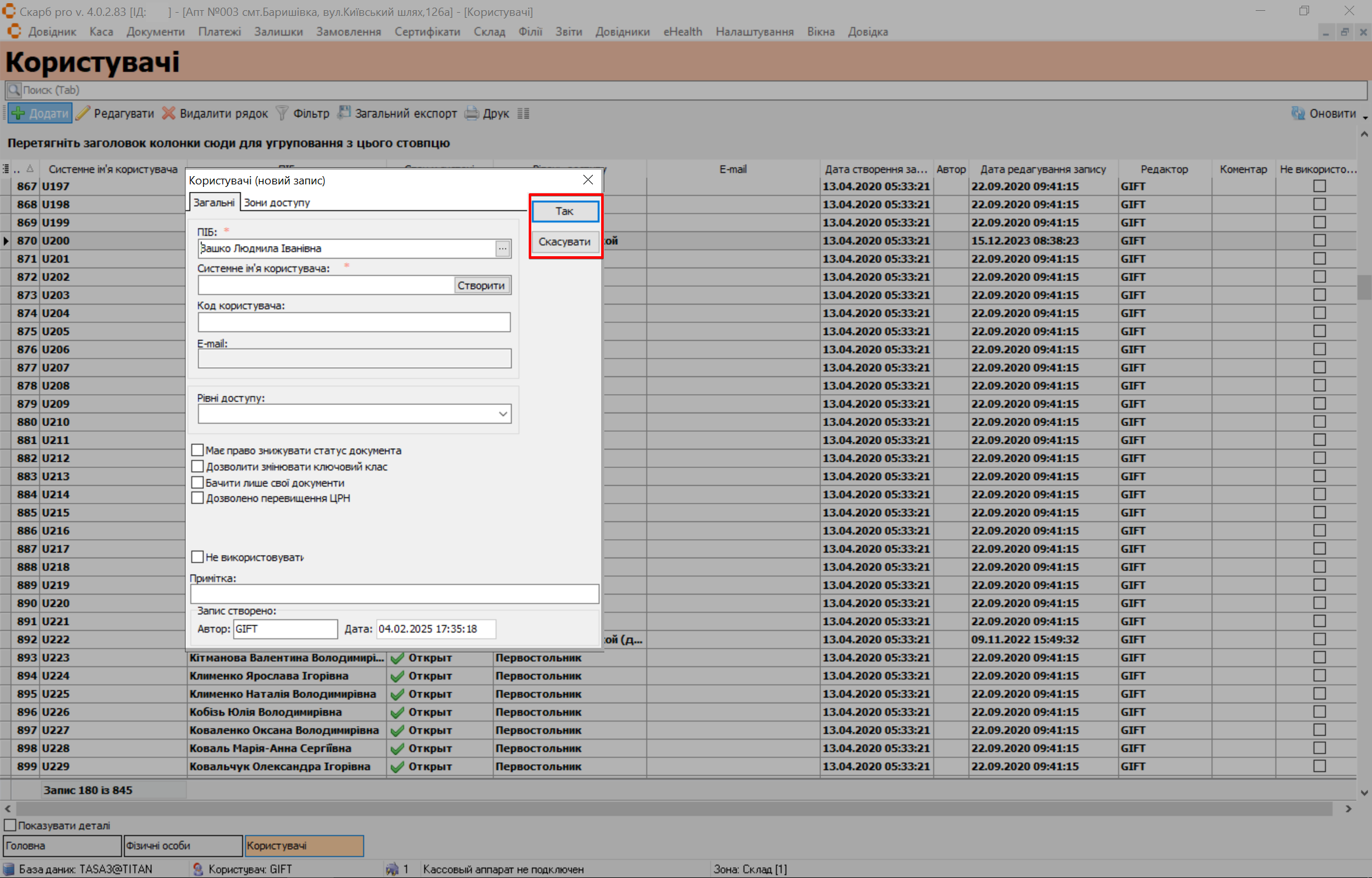The width and height of the screenshot is (1372, 878).
Task: Click the pencil Редагувати icon
Action: click(x=83, y=114)
